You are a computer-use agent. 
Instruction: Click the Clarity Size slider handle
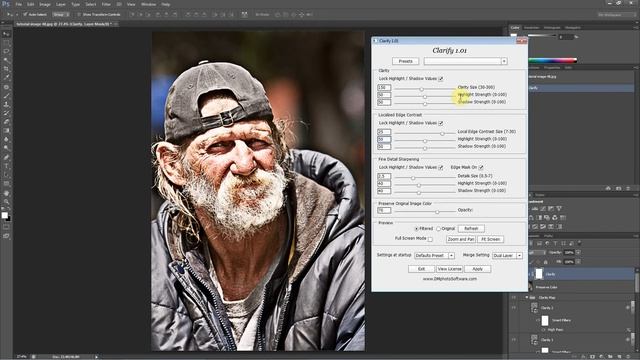[422, 89]
